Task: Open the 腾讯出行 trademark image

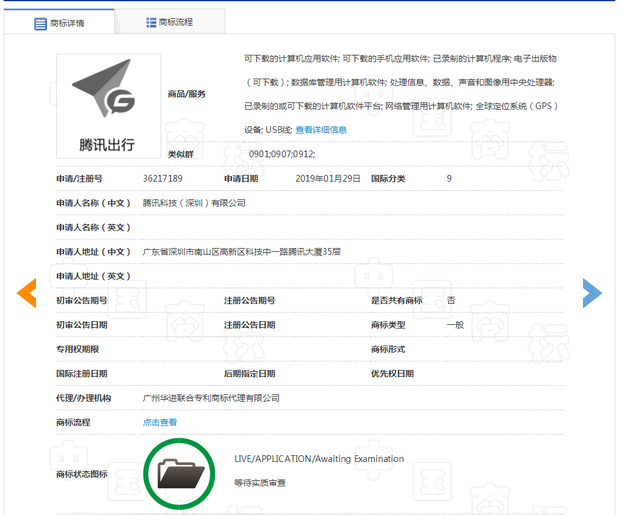Action: (108, 106)
